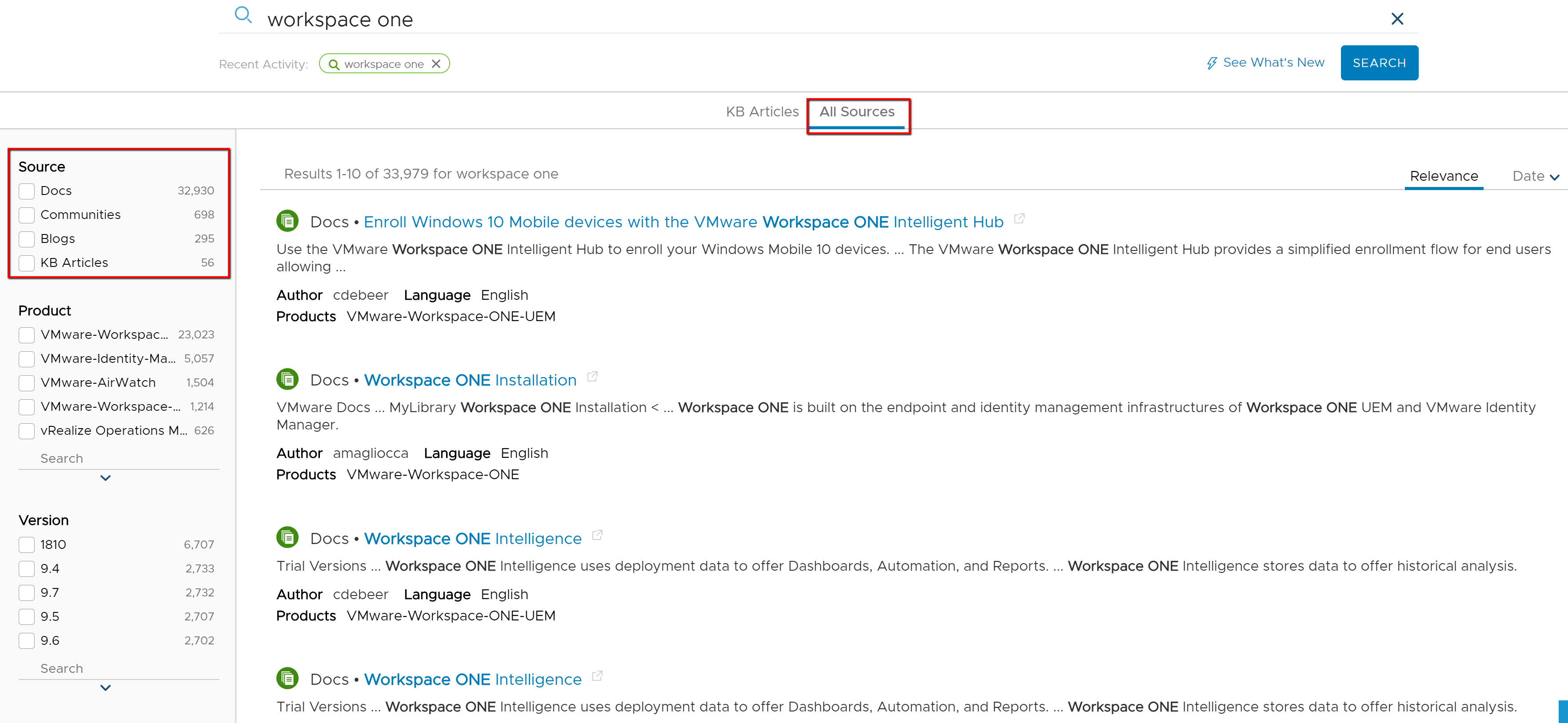Click the blue SEARCH button
The width and height of the screenshot is (1568, 723).
pos(1379,63)
